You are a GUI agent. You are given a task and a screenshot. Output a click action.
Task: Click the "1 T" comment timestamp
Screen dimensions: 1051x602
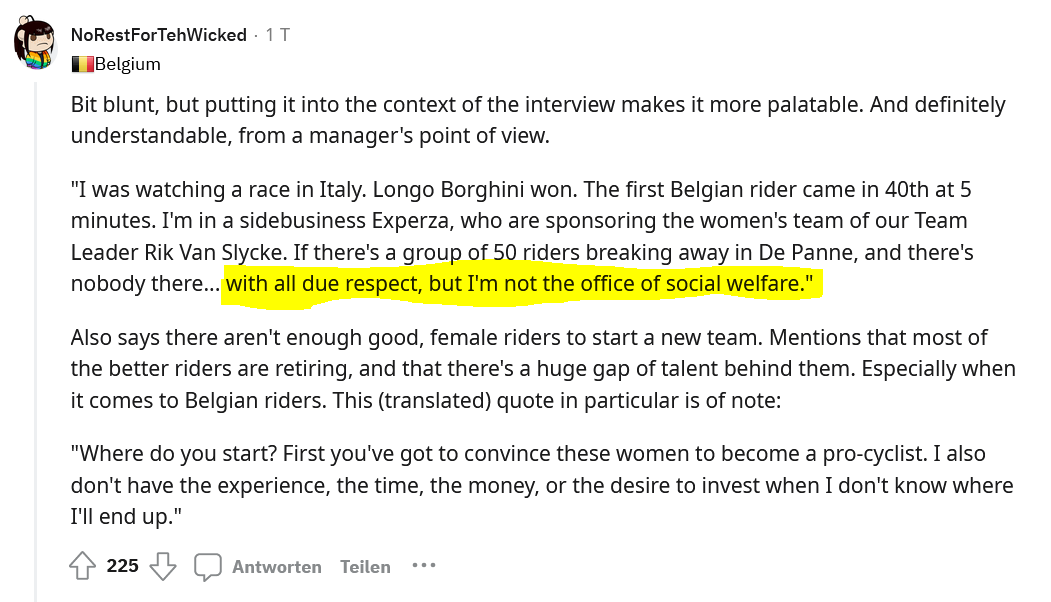(277, 35)
